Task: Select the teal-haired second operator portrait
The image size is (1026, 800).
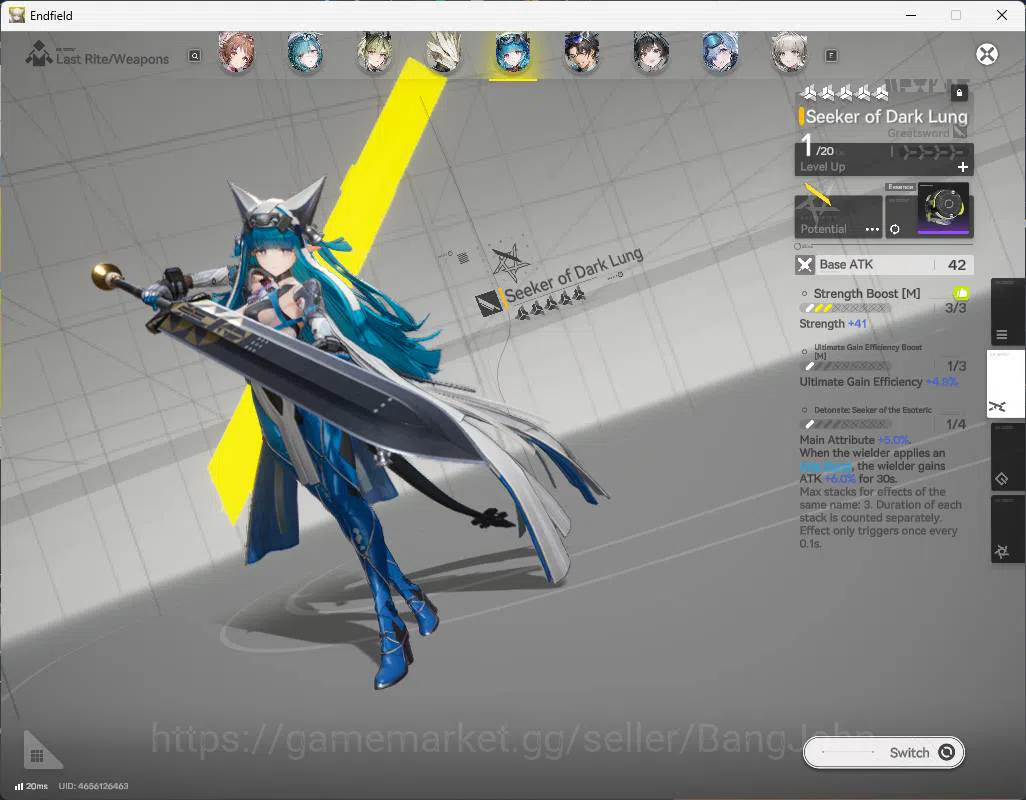Action: pyautogui.click(x=305, y=52)
